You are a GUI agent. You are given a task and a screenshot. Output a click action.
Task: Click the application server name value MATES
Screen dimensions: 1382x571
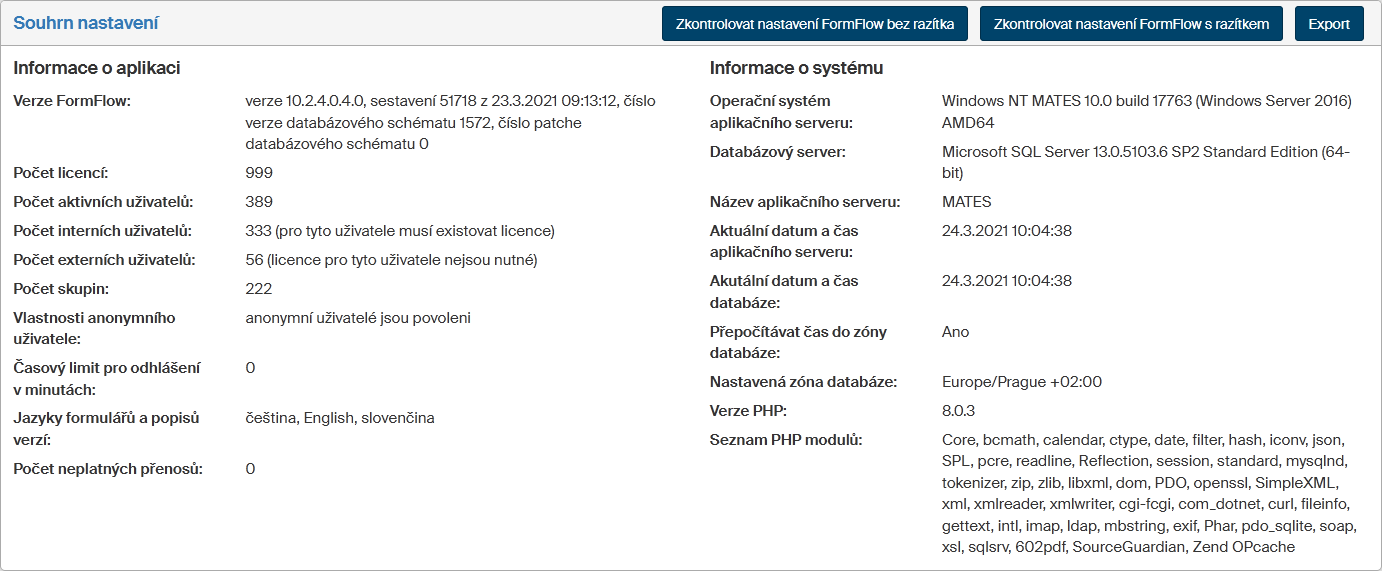click(x=967, y=202)
